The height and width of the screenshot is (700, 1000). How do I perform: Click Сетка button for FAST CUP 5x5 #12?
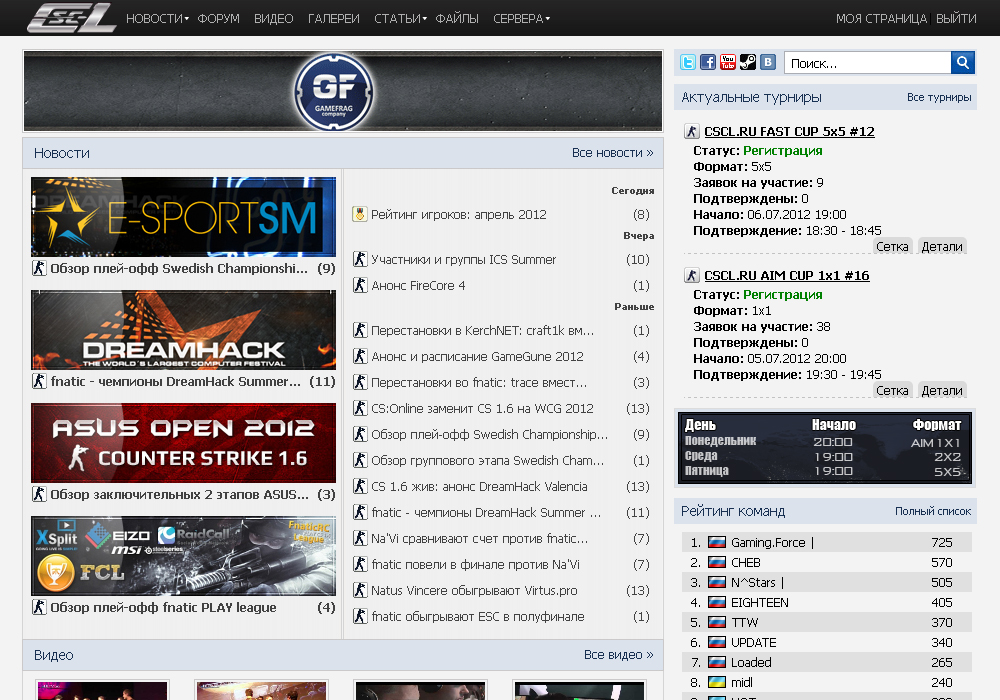892,247
